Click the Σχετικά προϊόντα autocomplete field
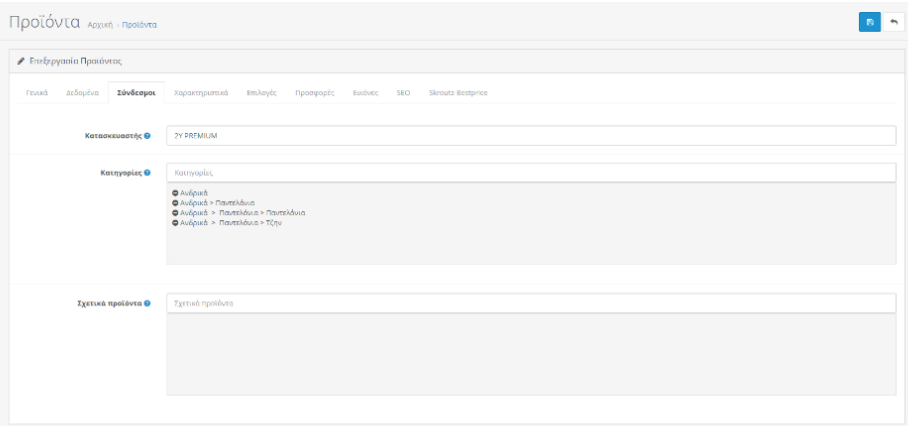The width and height of the screenshot is (908, 426). coord(530,303)
